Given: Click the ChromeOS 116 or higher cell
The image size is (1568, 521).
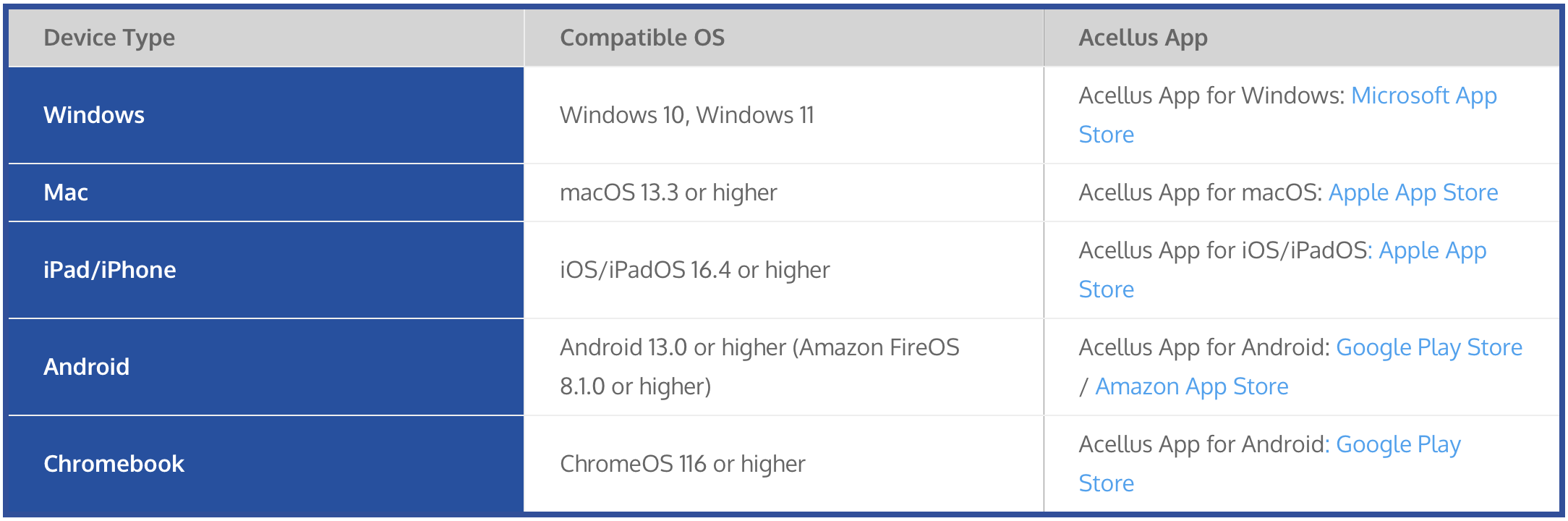Looking at the screenshot, I should tap(682, 465).
